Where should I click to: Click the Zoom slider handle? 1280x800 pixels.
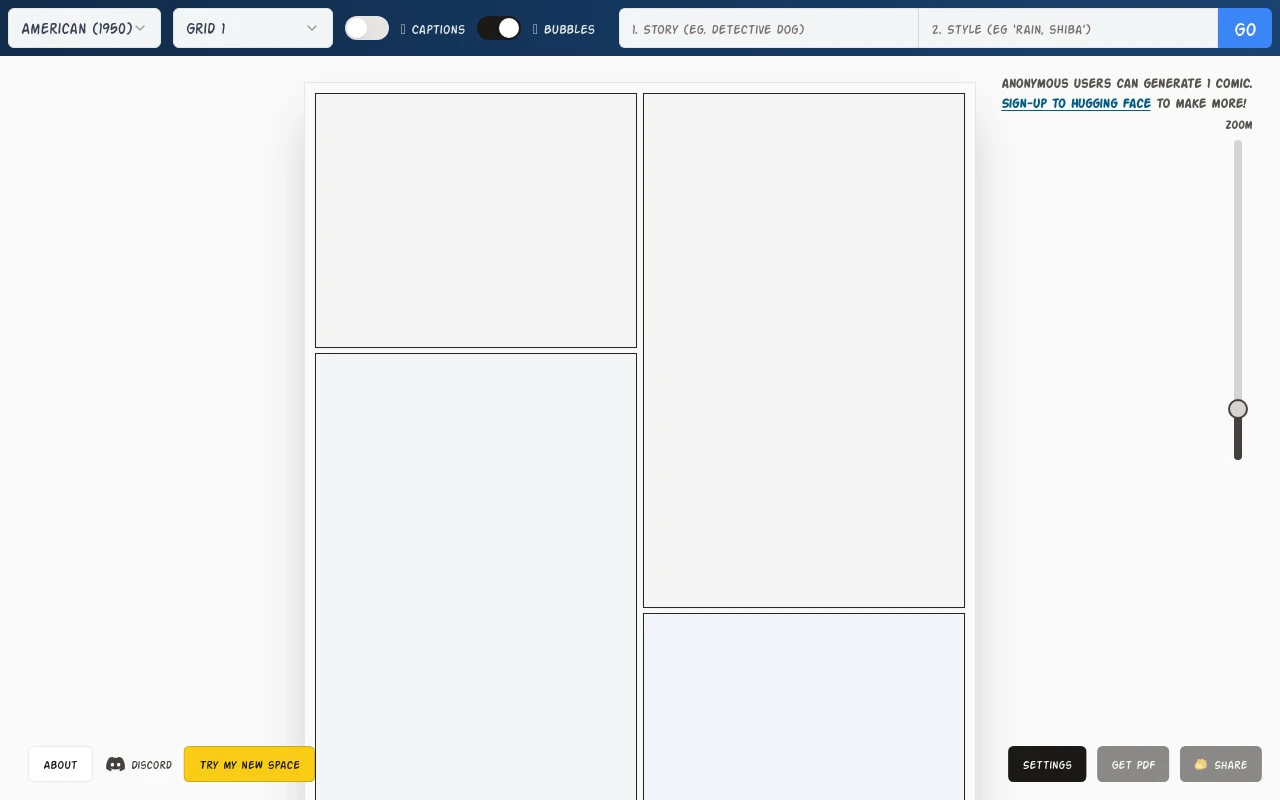click(1238, 409)
